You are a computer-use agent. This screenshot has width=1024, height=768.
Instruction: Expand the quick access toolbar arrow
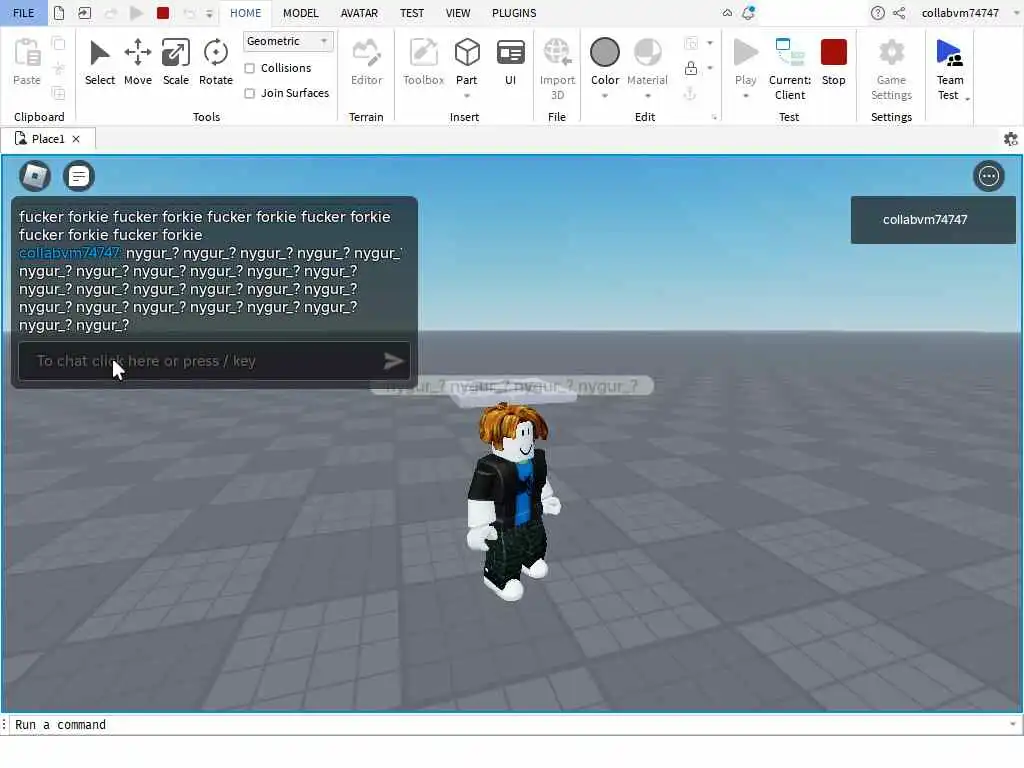(x=210, y=13)
